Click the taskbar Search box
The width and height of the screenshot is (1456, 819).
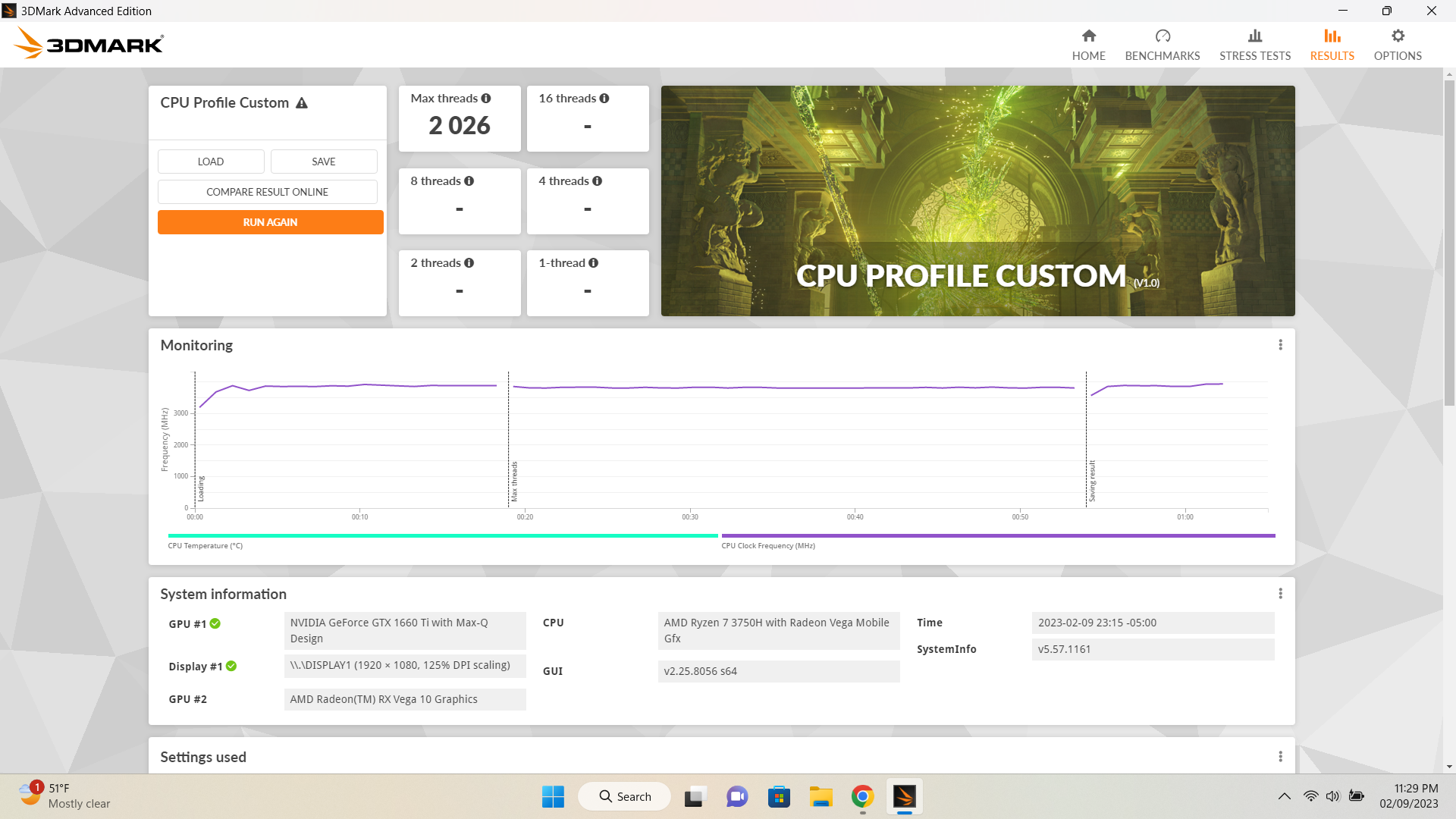[625, 797]
